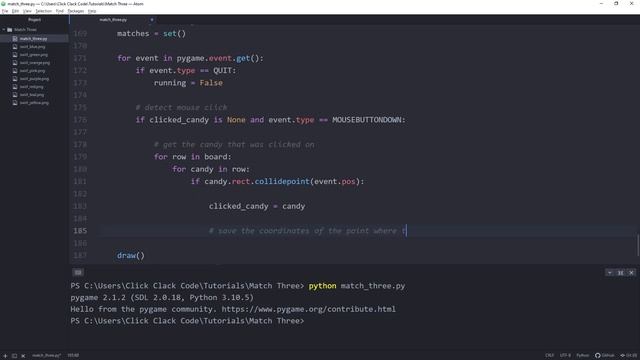
Task: Place the cursor on the draw() call
Action: (131, 256)
